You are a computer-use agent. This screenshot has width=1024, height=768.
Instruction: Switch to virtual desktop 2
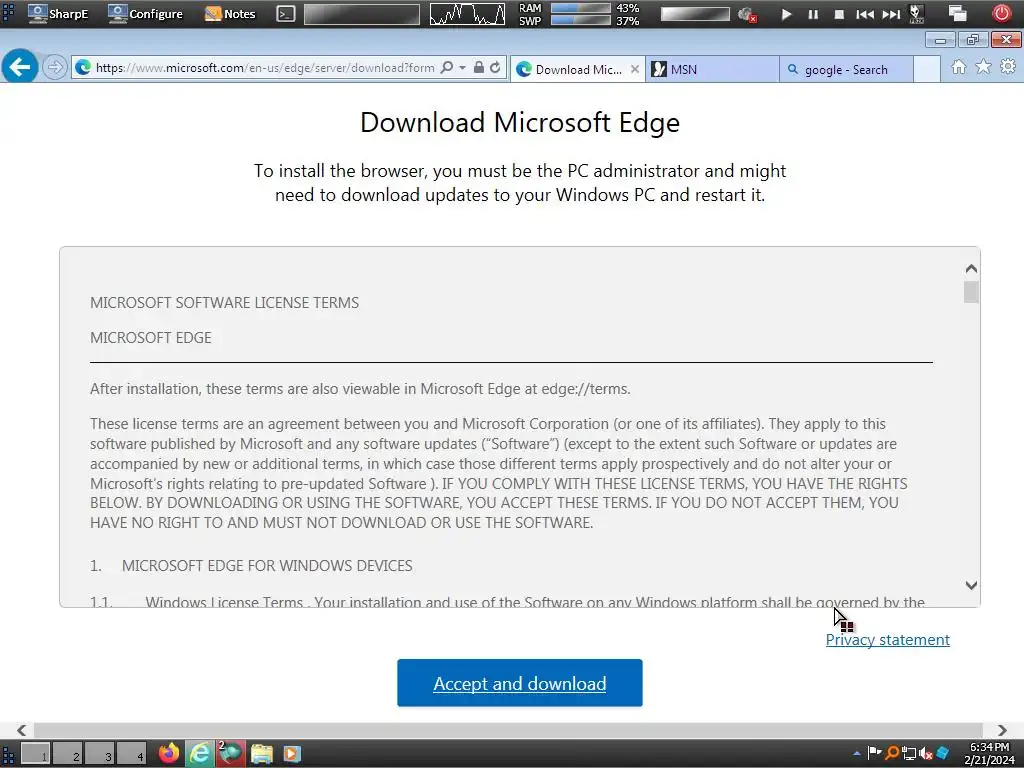(67, 754)
